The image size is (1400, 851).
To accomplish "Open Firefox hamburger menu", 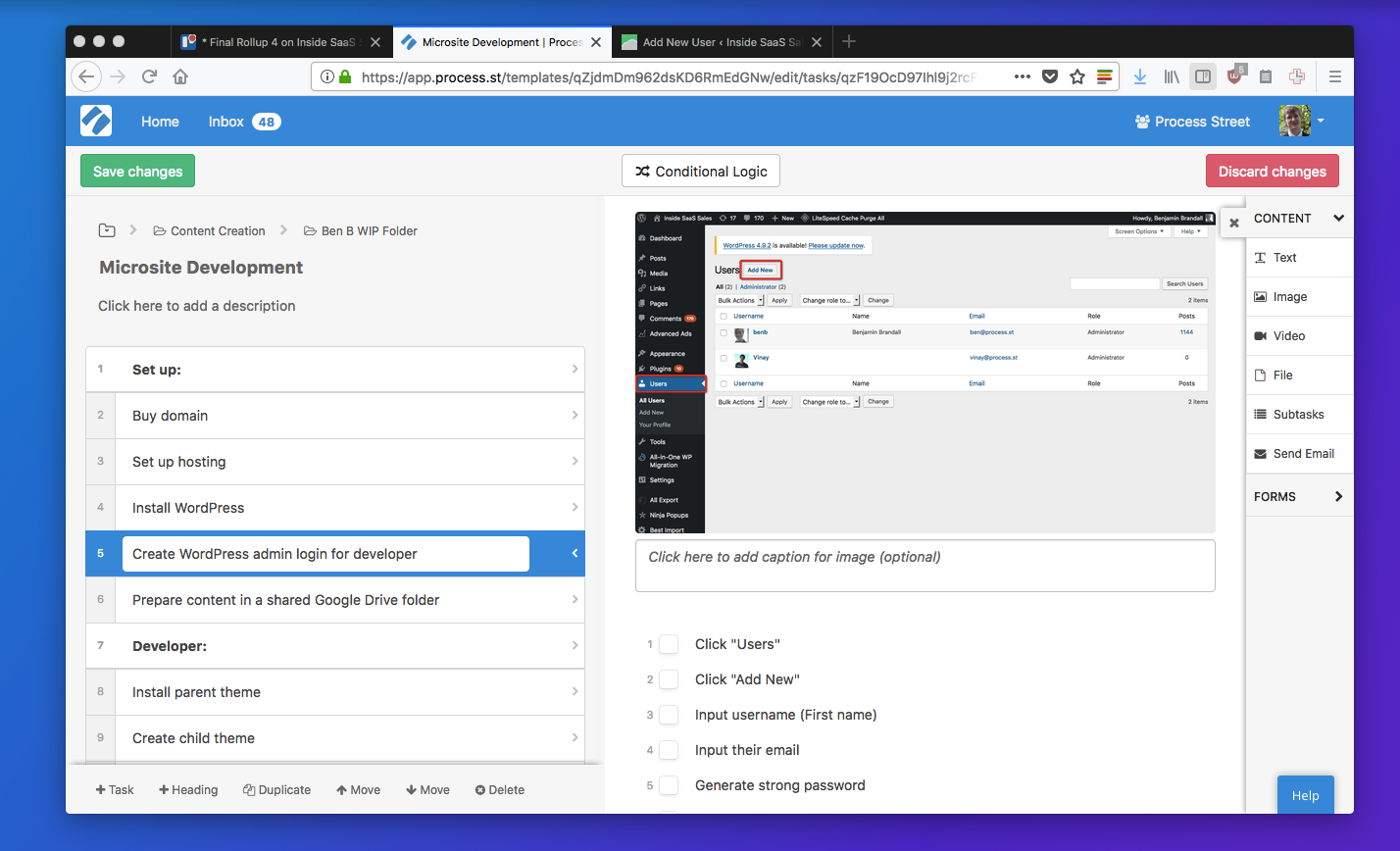I will 1334,76.
